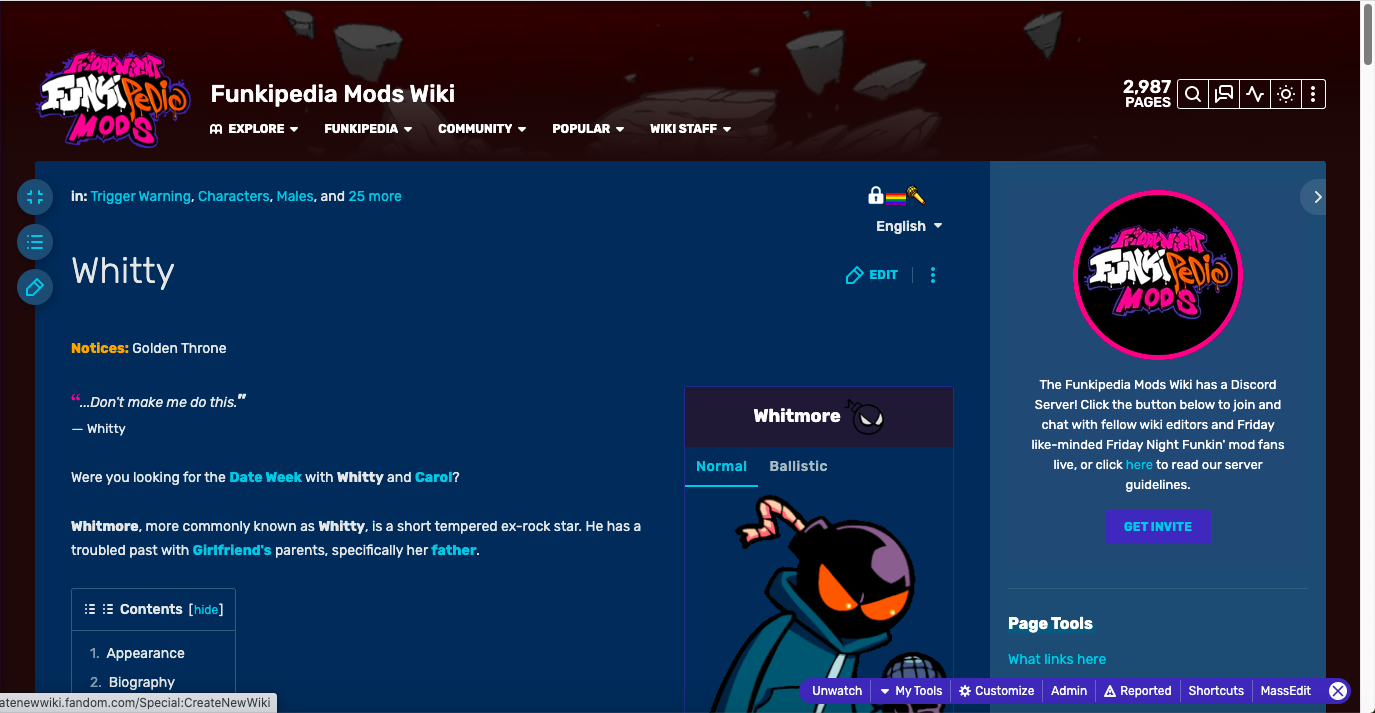Click the GET INVITE Discord button
1375x713 pixels.
click(1158, 527)
